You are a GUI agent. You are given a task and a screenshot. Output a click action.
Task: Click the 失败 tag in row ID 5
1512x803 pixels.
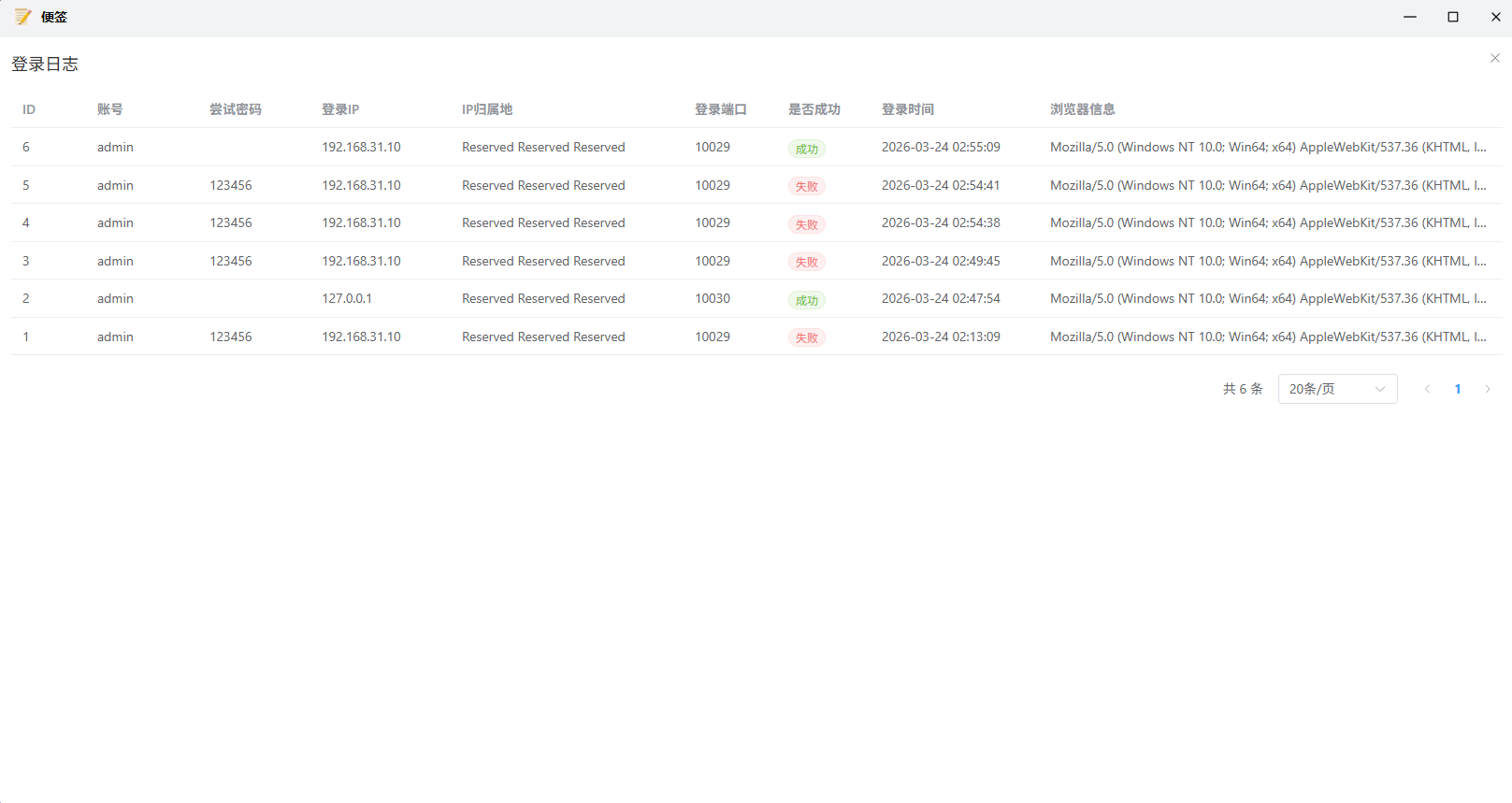click(x=807, y=186)
